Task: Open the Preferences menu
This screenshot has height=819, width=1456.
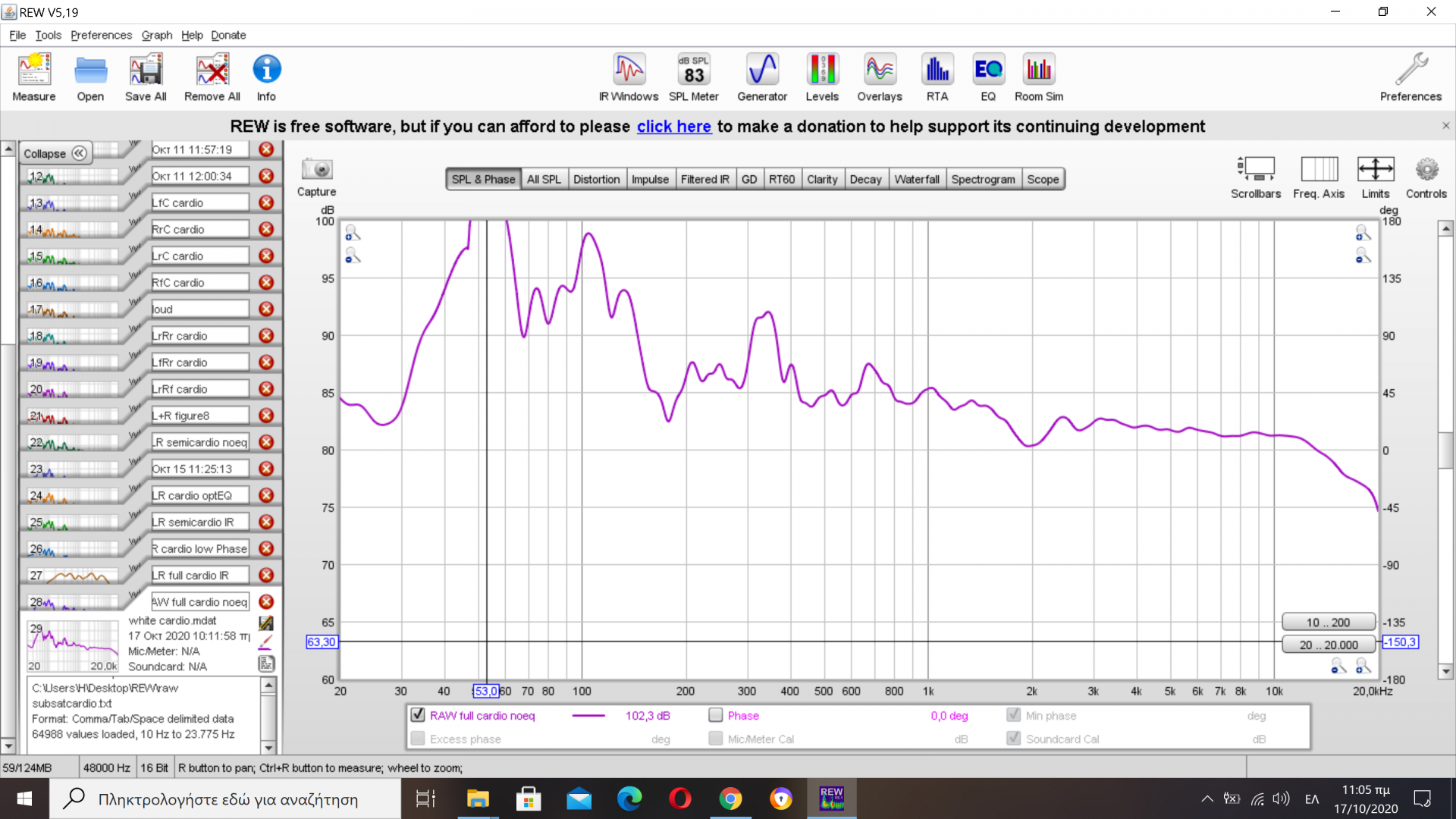Action: click(101, 35)
